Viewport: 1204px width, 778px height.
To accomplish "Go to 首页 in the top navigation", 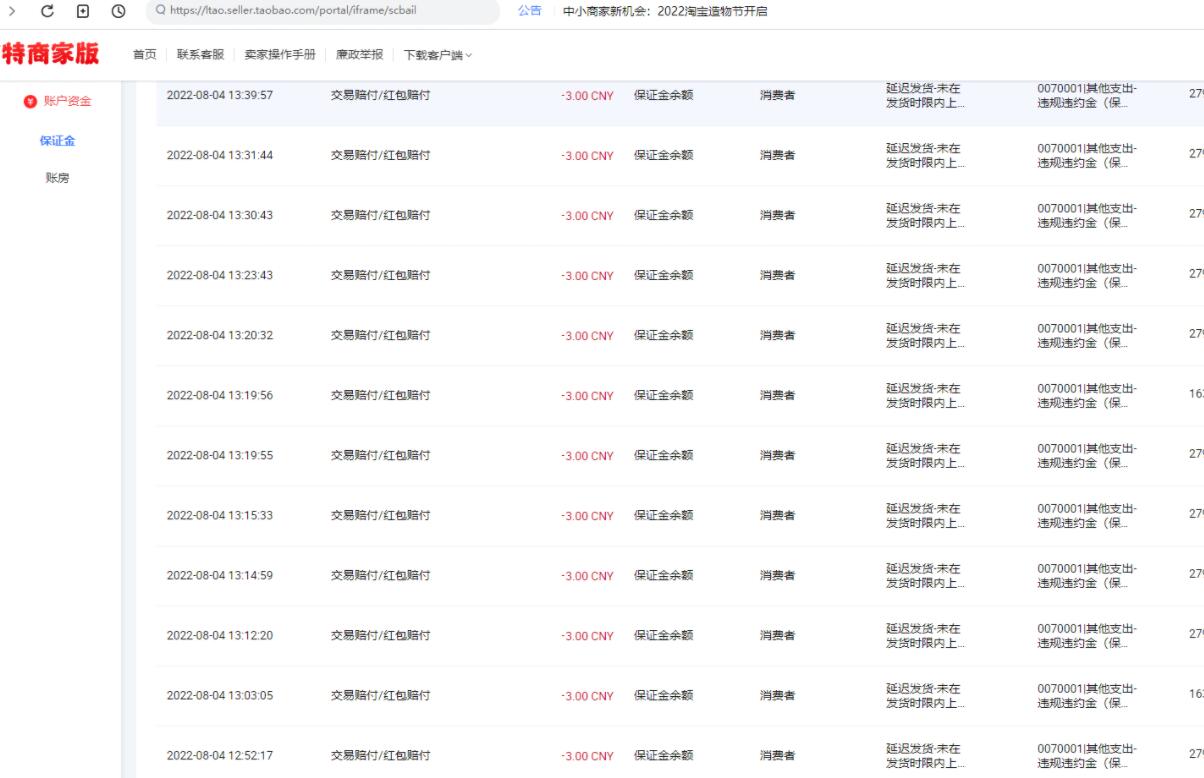I will 145,54.
